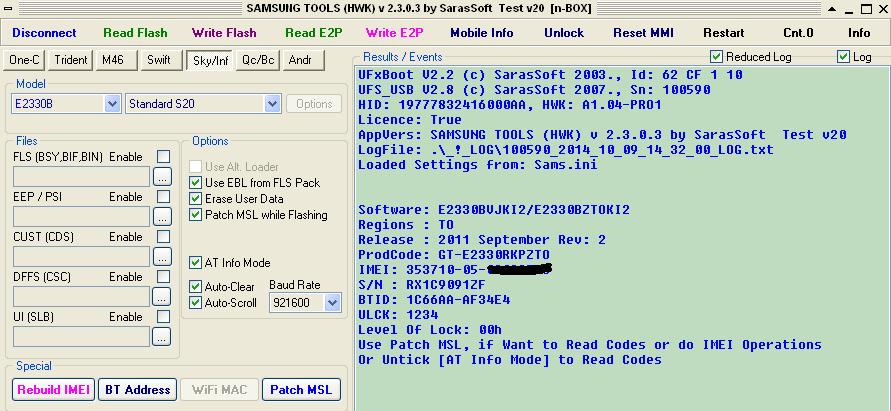Image resolution: width=891 pixels, height=411 pixels.
Task: Click the Loaded Settings from: Sams.ini line
Action: click(477, 165)
